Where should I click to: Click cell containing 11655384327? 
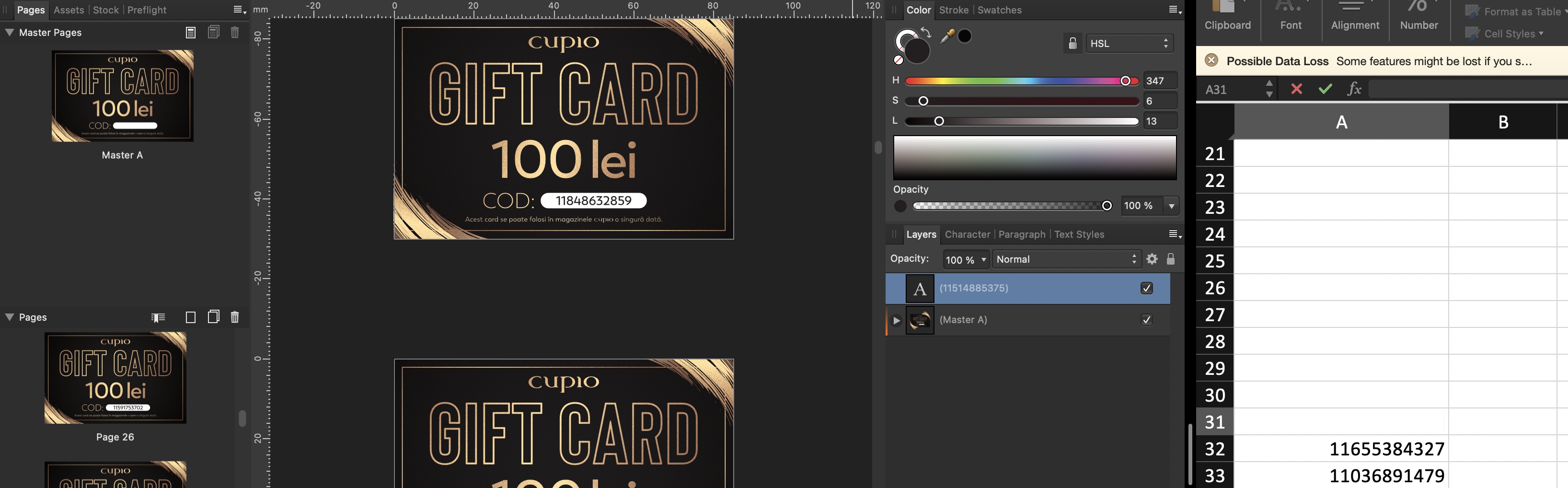click(x=1341, y=449)
